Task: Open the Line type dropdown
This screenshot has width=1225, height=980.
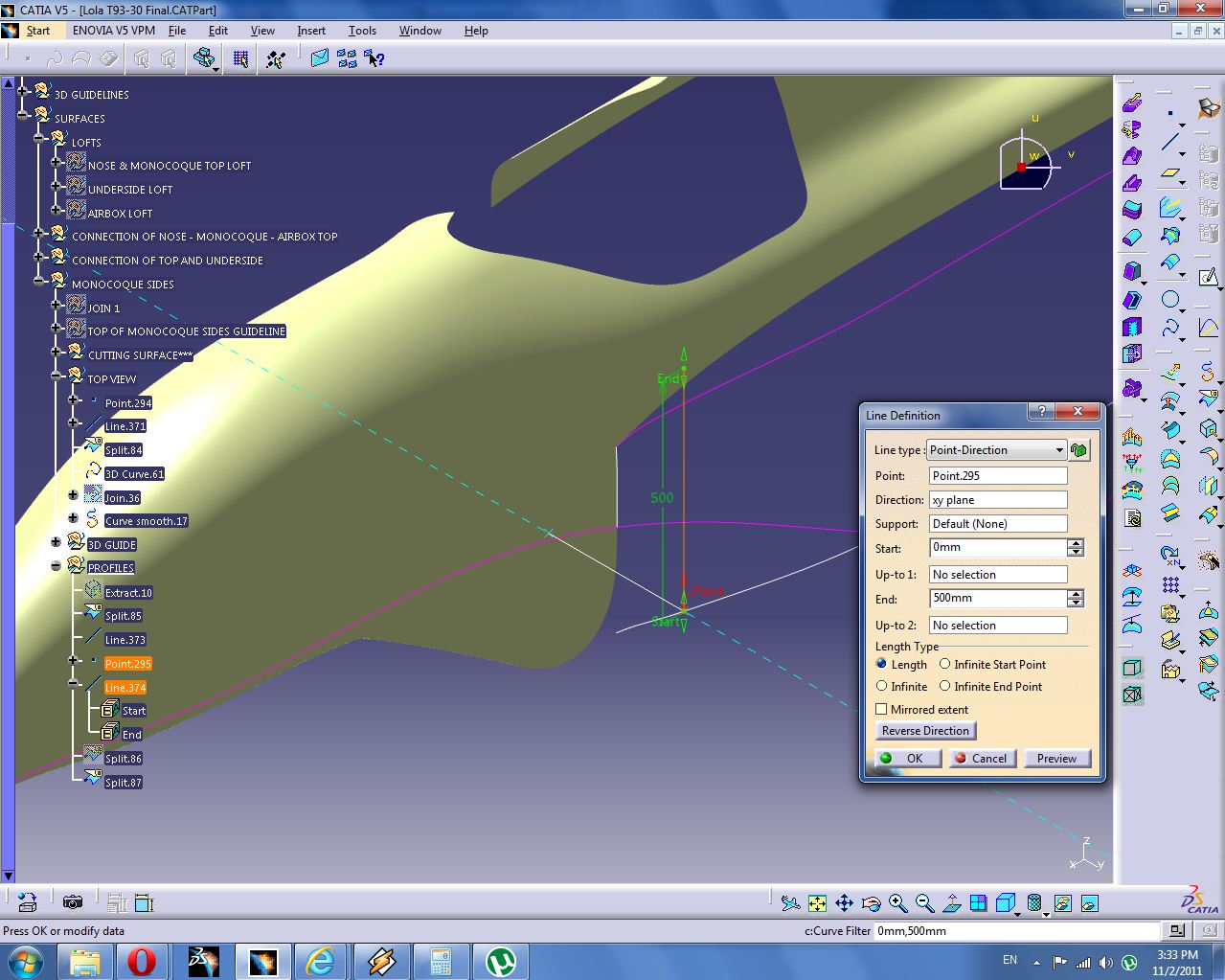Action: pyautogui.click(x=996, y=449)
